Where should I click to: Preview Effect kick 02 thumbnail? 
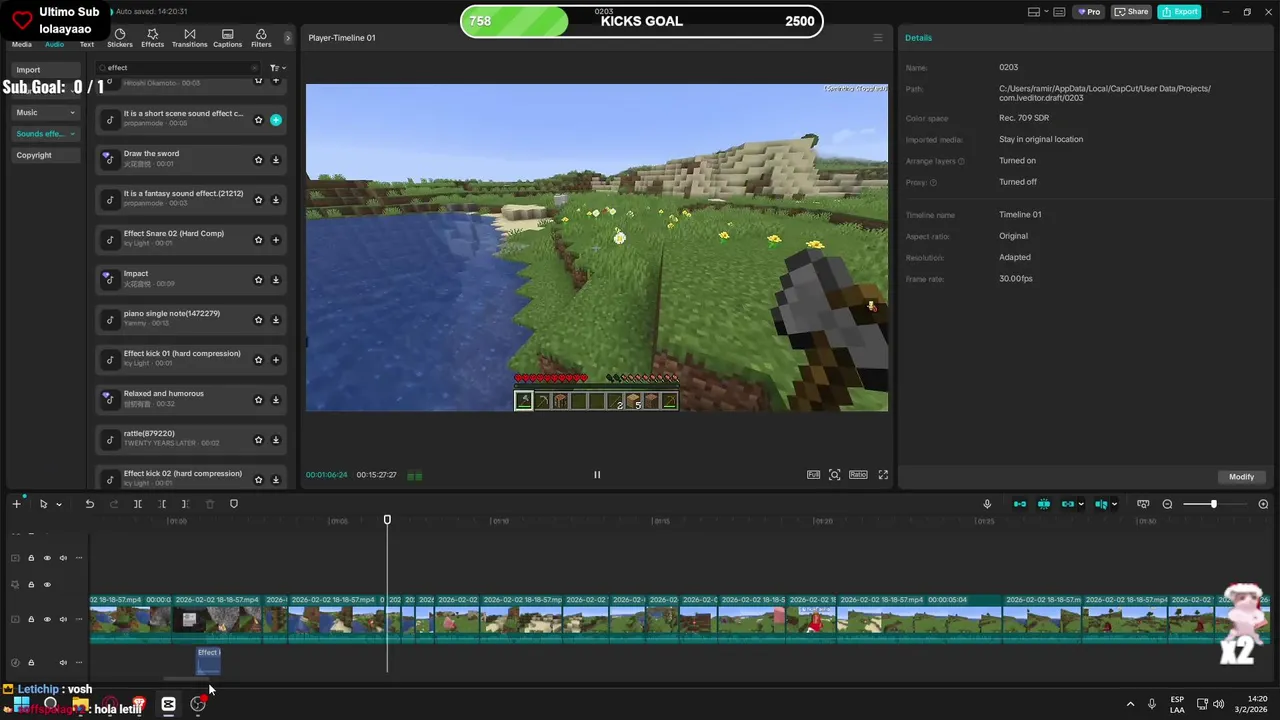click(x=109, y=479)
